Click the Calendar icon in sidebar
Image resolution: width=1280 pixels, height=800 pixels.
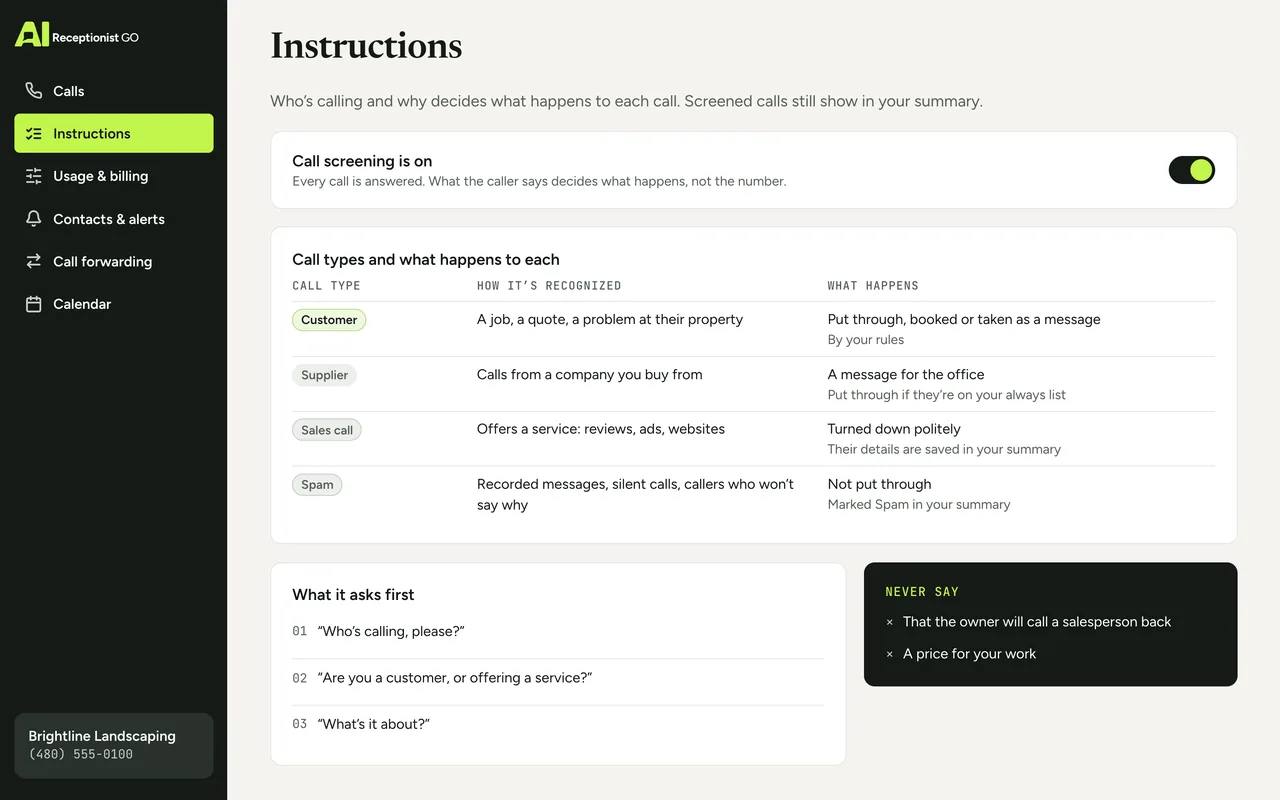[34, 304]
